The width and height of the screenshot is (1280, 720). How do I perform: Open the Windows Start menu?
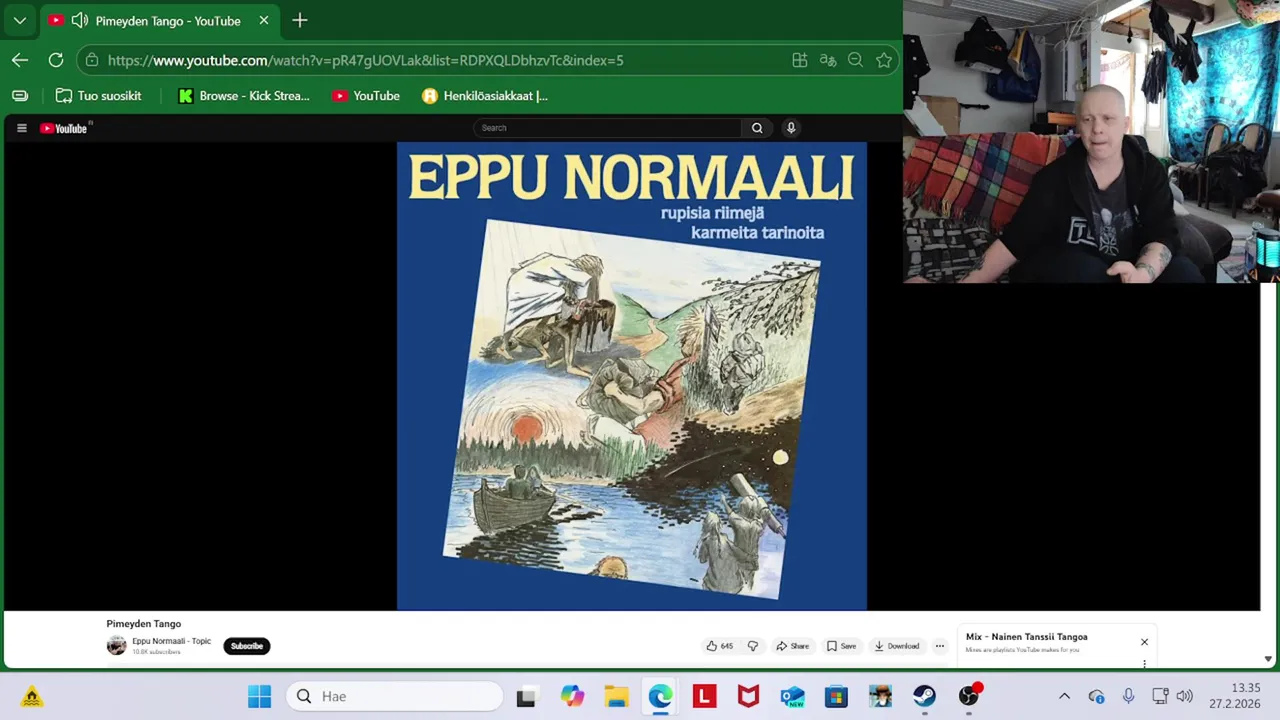pos(259,696)
